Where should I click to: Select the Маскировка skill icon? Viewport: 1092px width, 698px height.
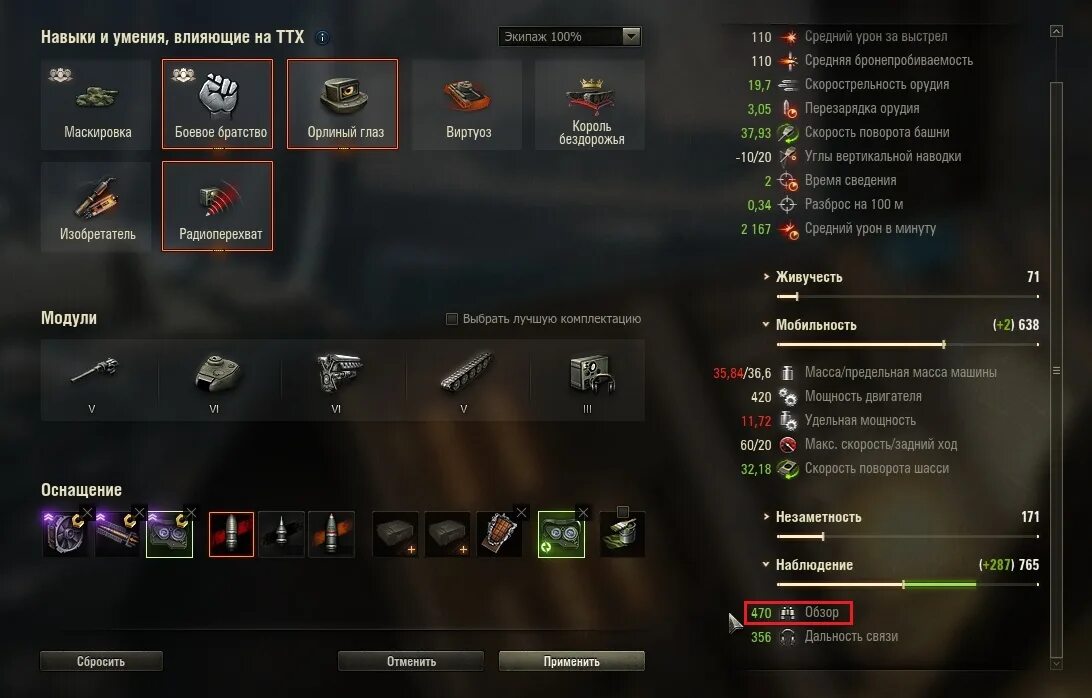click(96, 104)
